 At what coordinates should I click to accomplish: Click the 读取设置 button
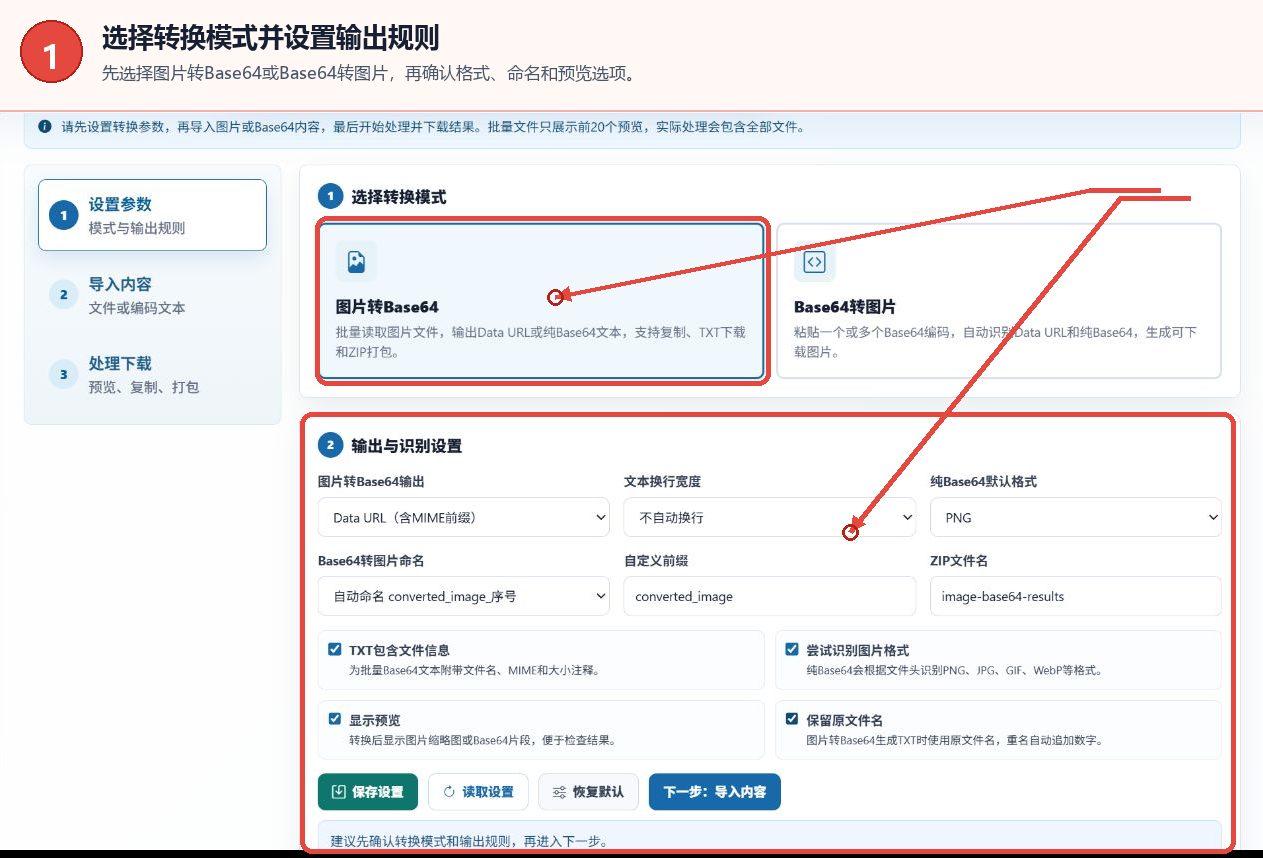[478, 792]
